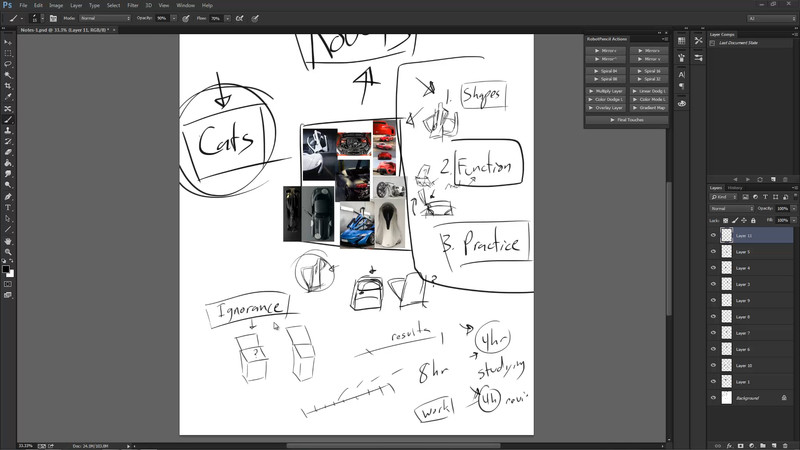
Task: Select the Crop tool
Action: (8, 86)
